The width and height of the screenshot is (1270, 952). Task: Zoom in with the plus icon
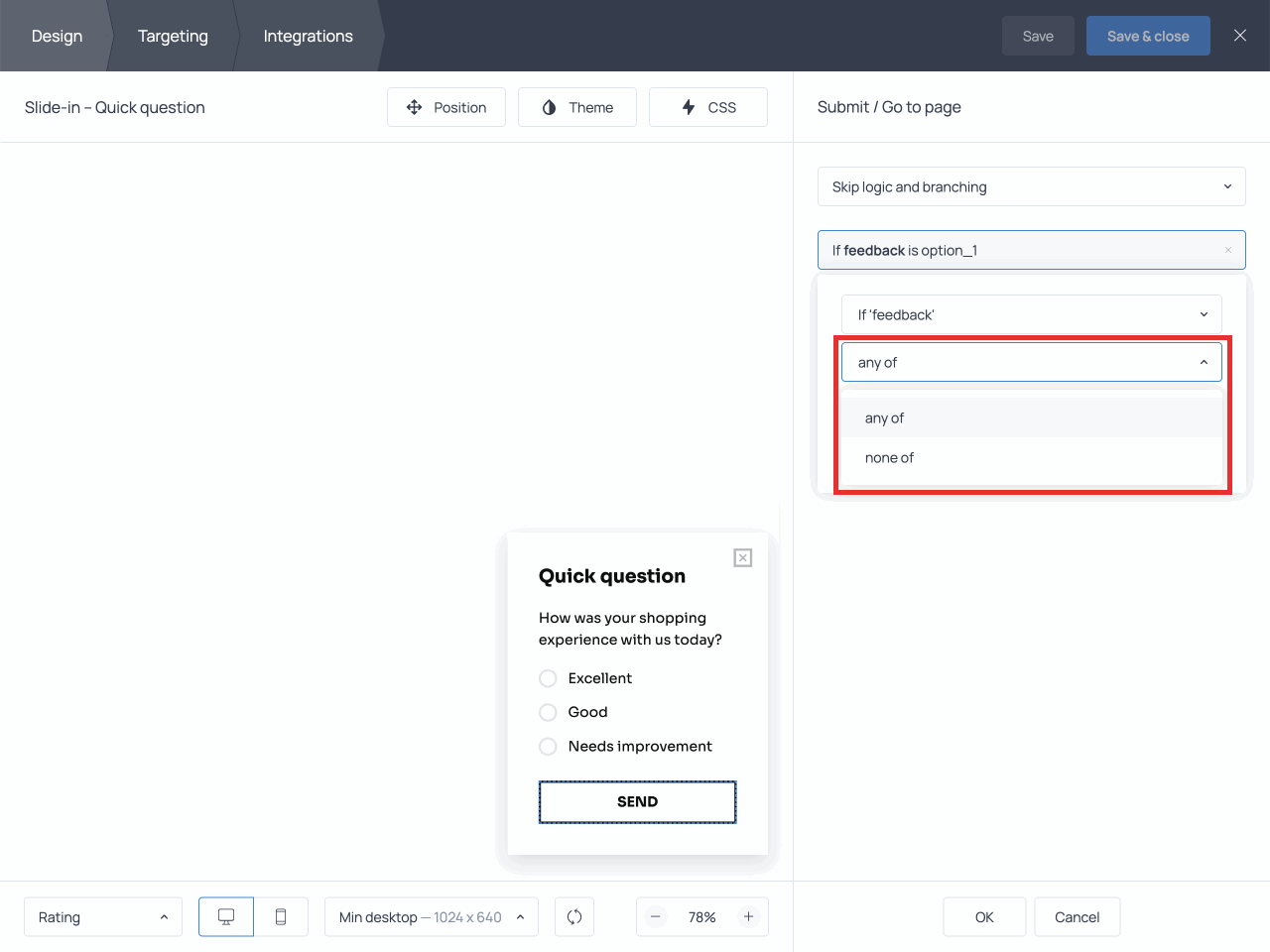(749, 917)
